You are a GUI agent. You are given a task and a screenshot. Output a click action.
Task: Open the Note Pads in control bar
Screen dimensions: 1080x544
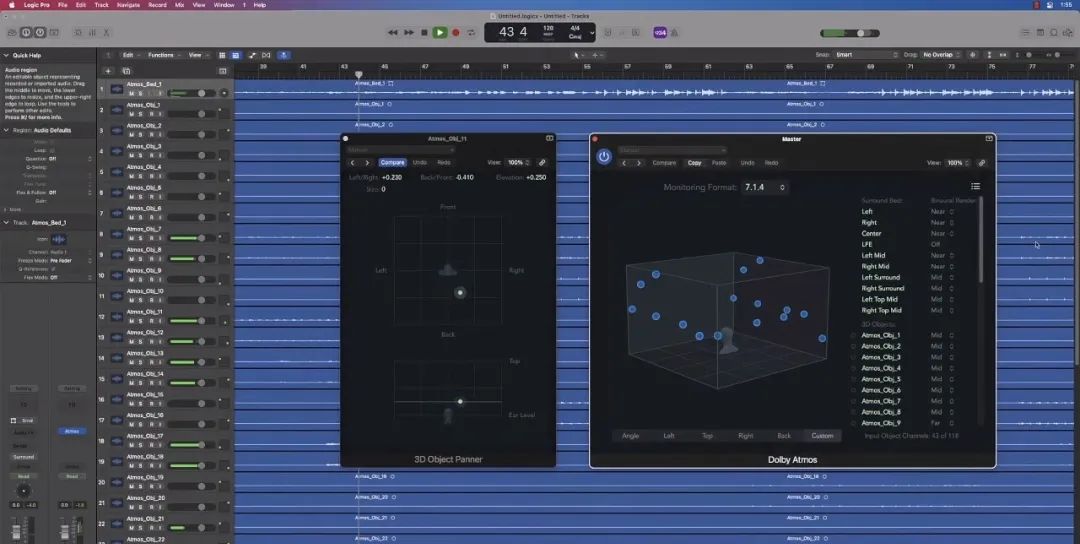pyautogui.click(x=1040, y=32)
